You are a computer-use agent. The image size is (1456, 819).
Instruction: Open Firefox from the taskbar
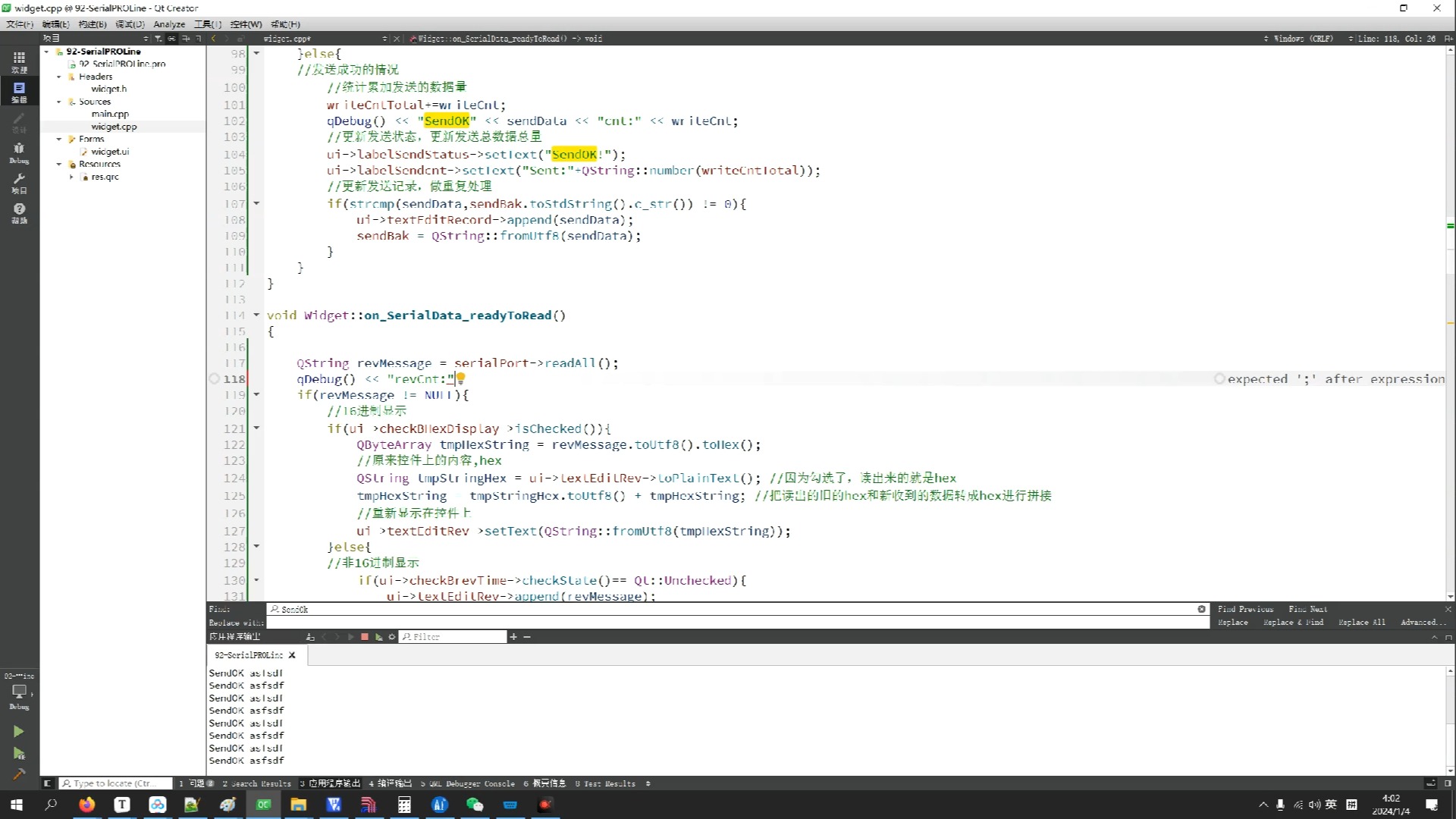click(86, 805)
